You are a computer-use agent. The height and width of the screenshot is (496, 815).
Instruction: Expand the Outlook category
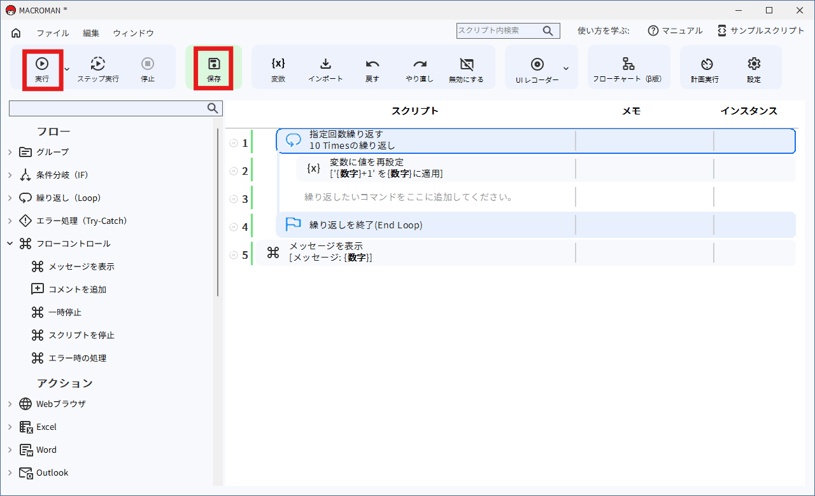tap(10, 473)
